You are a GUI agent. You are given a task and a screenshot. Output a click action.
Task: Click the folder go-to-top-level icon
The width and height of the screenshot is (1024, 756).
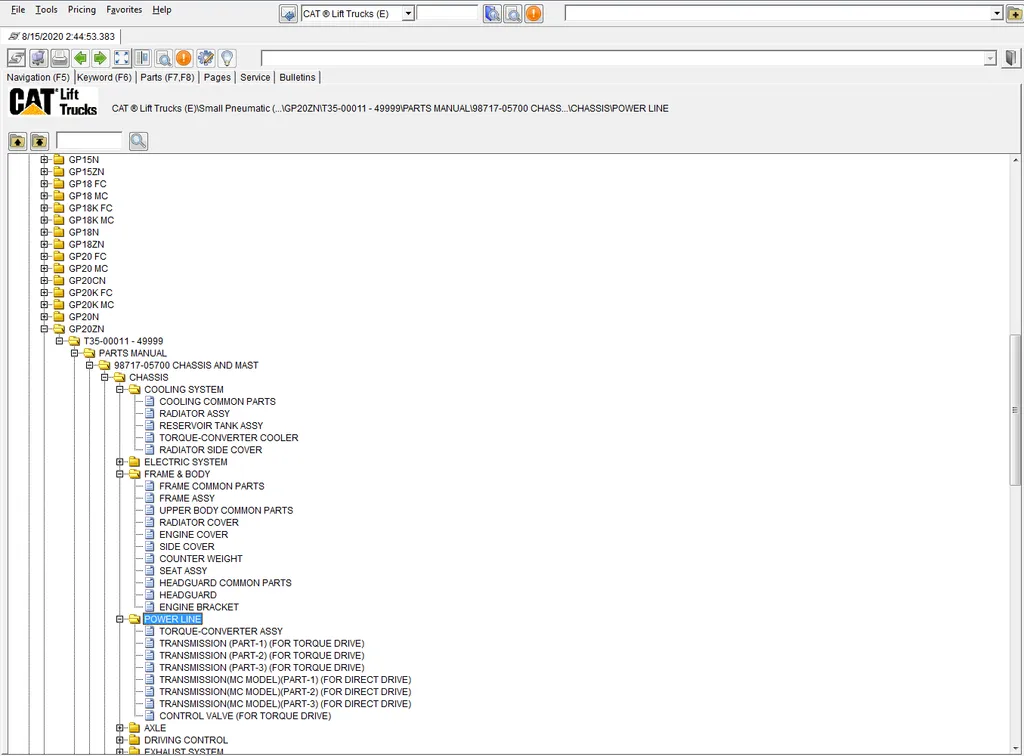[39, 141]
